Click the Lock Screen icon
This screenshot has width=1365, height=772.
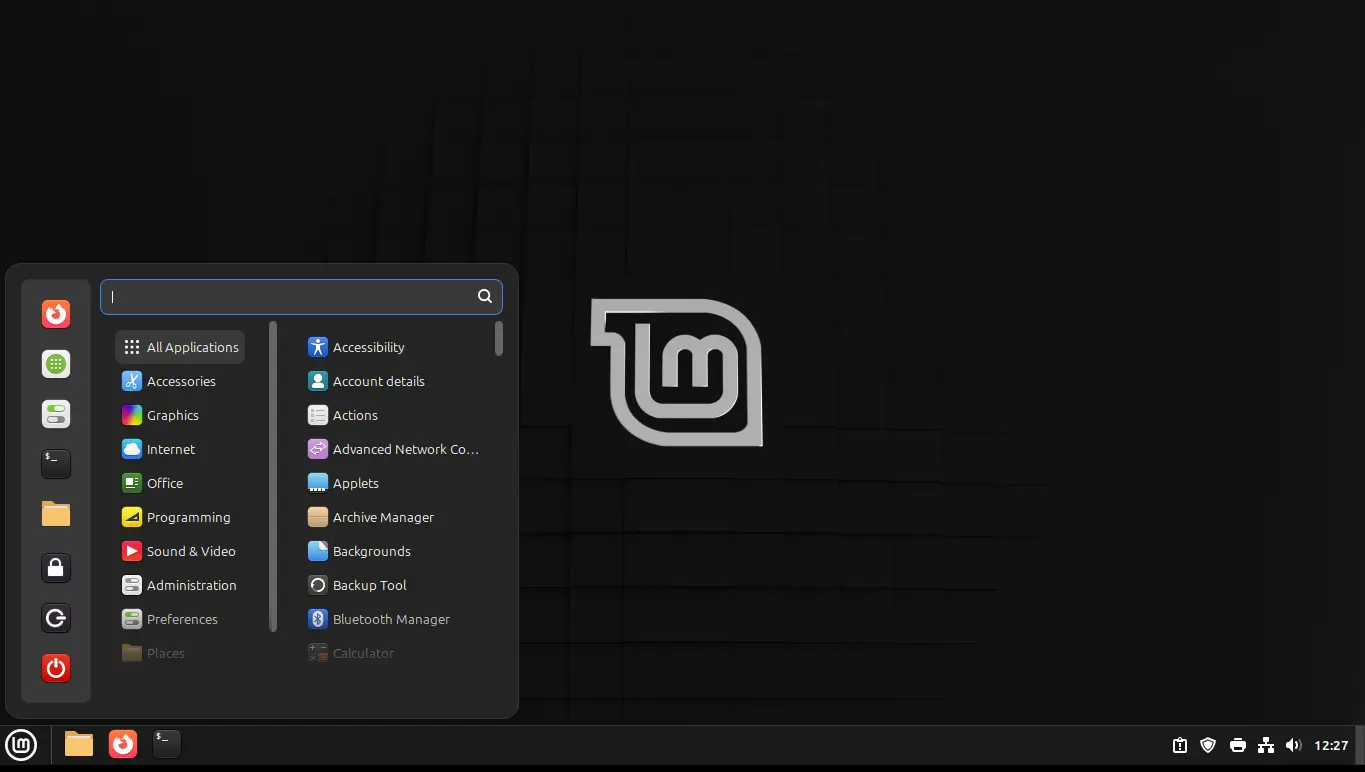[56, 568]
